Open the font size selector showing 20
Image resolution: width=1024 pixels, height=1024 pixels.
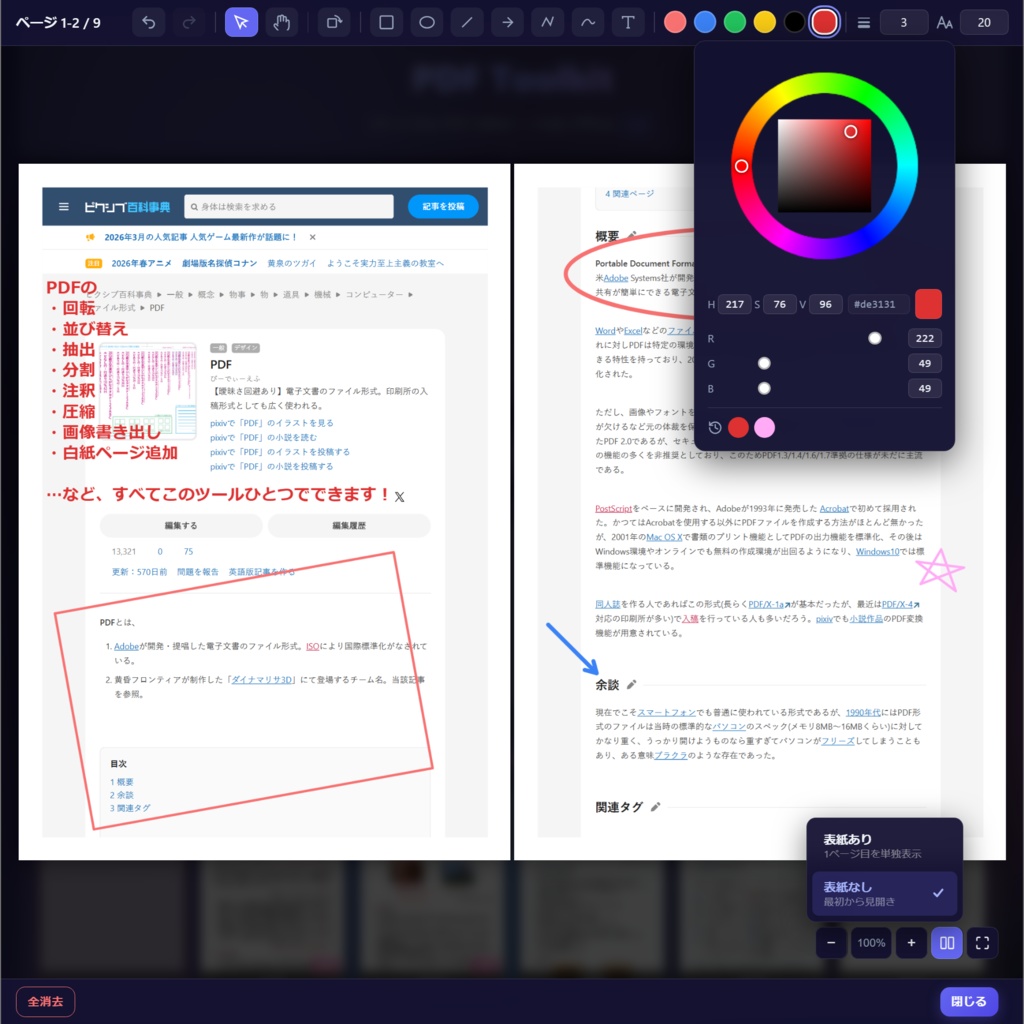[984, 21]
